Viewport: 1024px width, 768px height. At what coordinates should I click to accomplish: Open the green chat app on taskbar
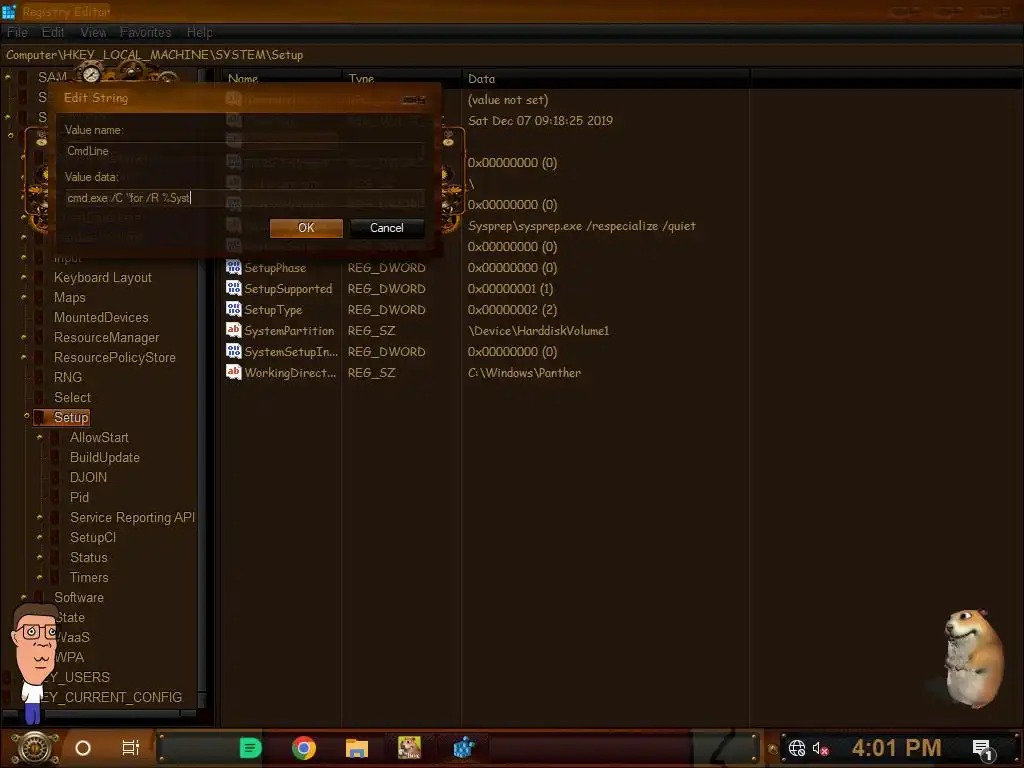click(x=250, y=748)
